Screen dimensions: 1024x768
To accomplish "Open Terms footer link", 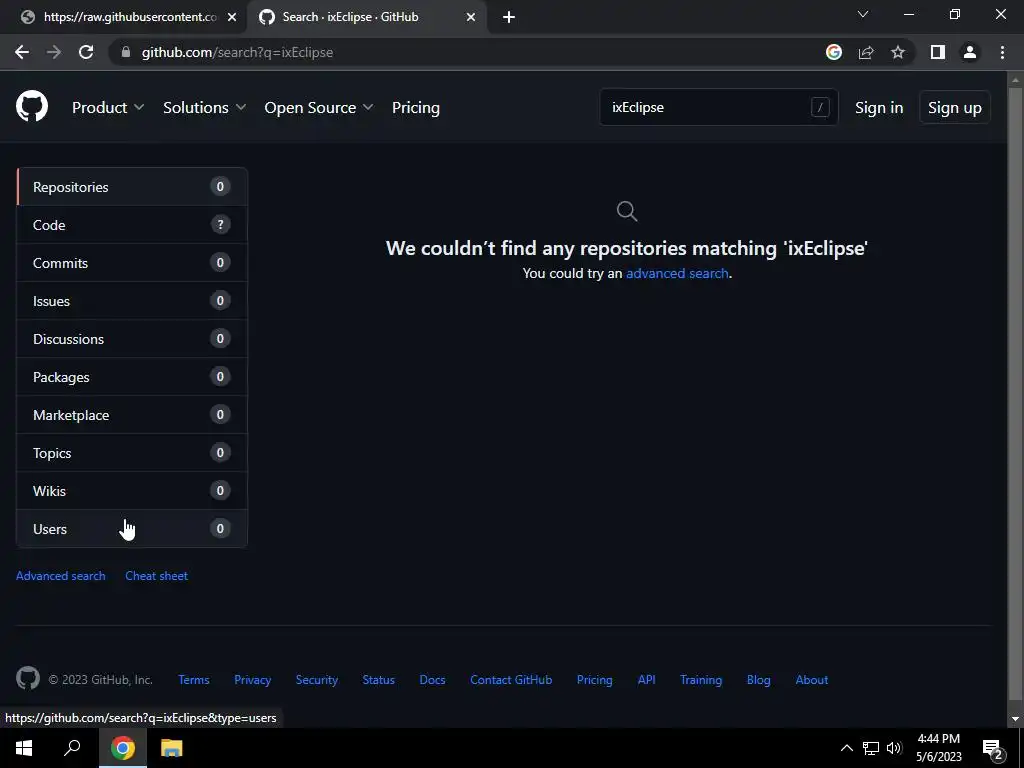I will (194, 679).
